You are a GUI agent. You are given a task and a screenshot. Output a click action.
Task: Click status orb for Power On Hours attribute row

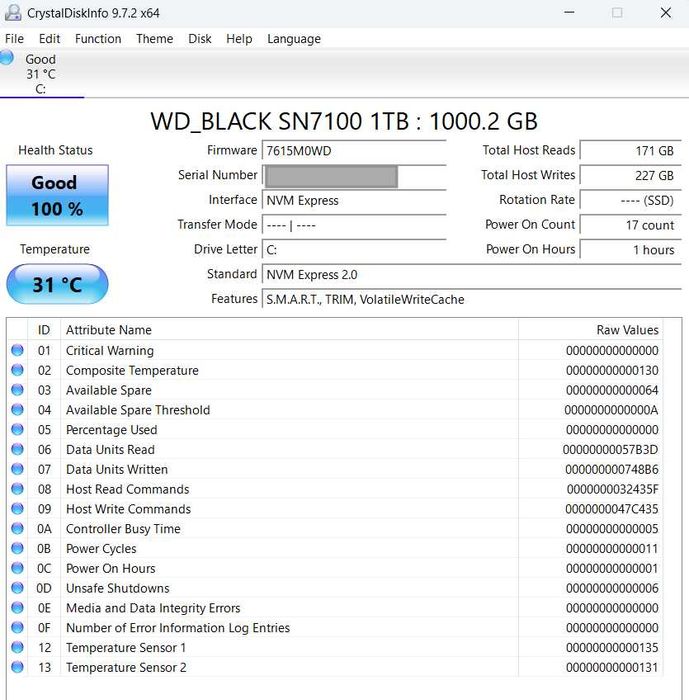pos(17,568)
